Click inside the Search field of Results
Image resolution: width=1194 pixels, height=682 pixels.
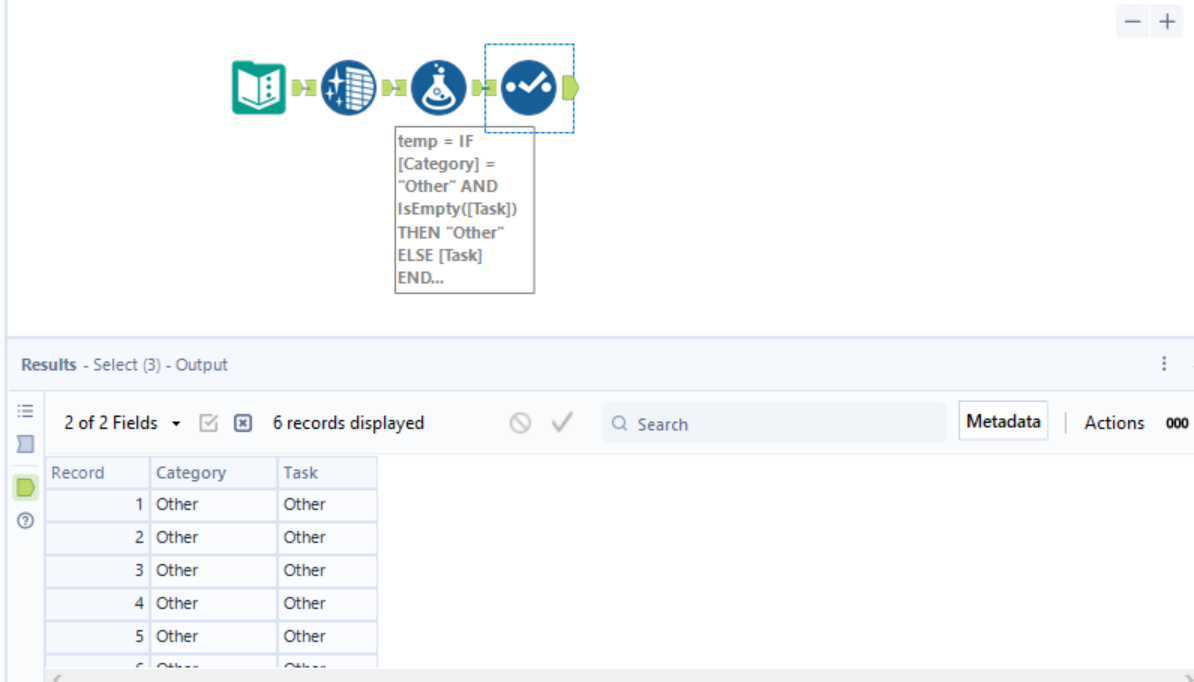(x=700, y=424)
